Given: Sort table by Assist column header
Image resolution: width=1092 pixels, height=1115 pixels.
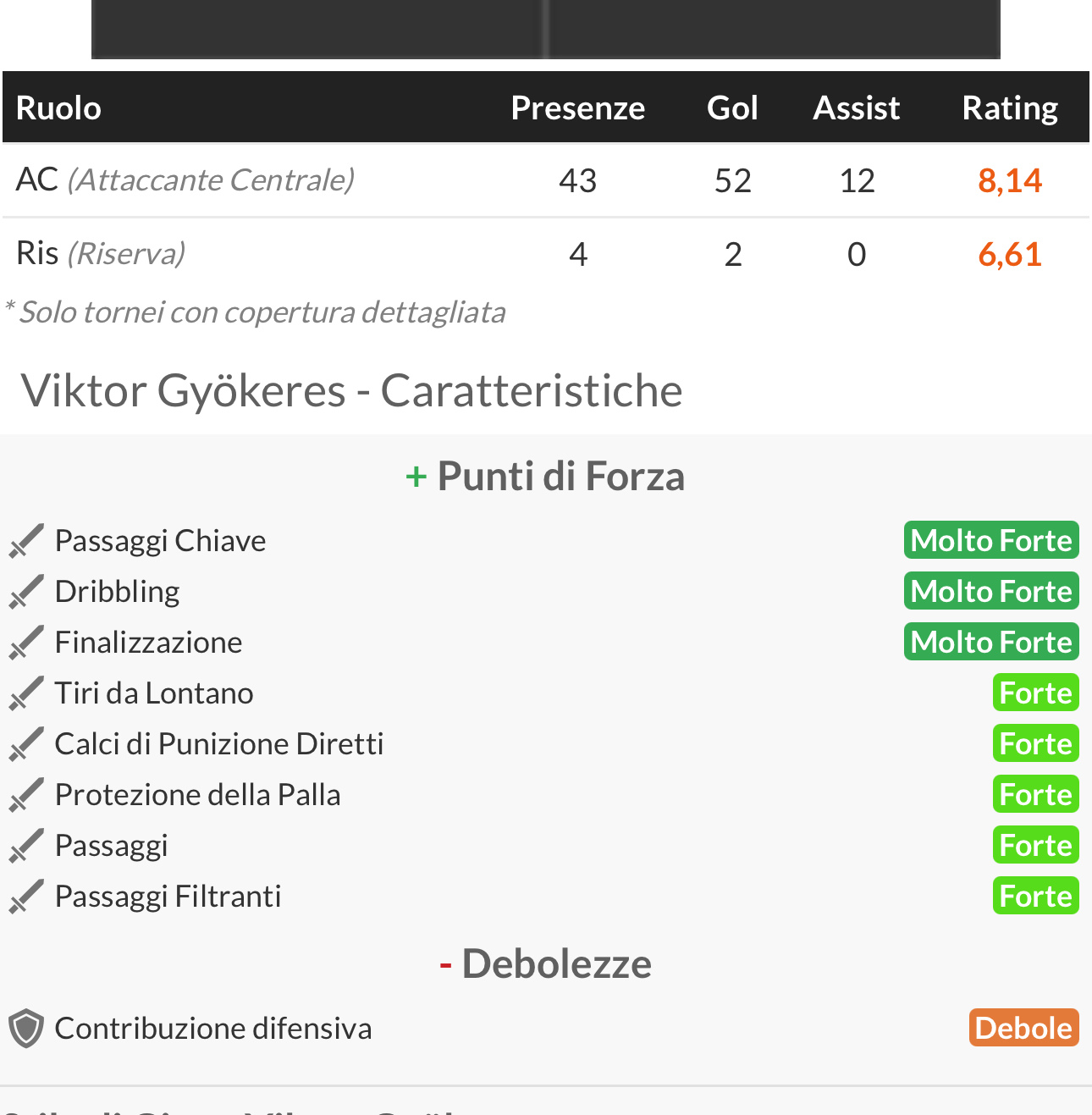Looking at the screenshot, I should point(857,108).
